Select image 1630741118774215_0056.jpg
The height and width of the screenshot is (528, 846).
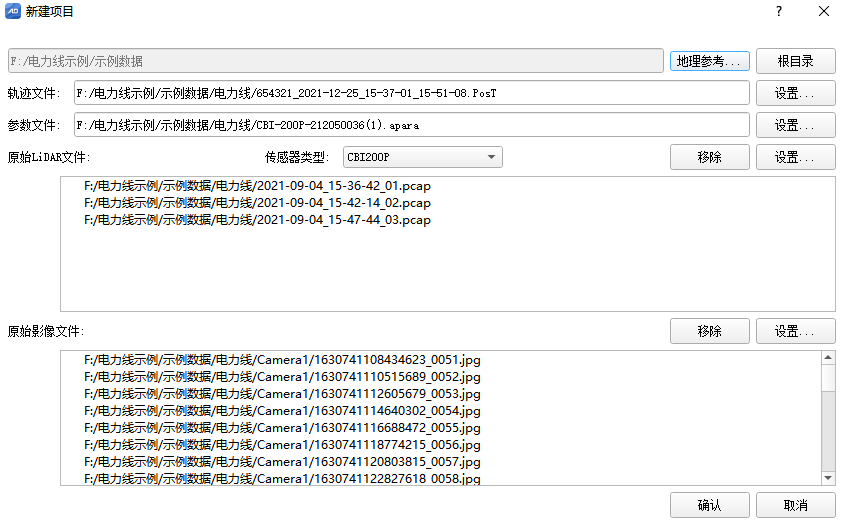tap(282, 444)
